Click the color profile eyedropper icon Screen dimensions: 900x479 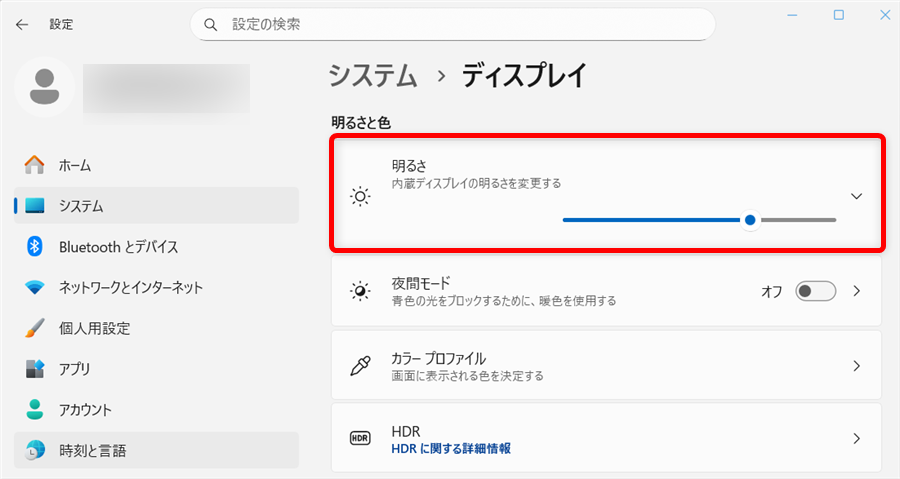[x=360, y=365]
